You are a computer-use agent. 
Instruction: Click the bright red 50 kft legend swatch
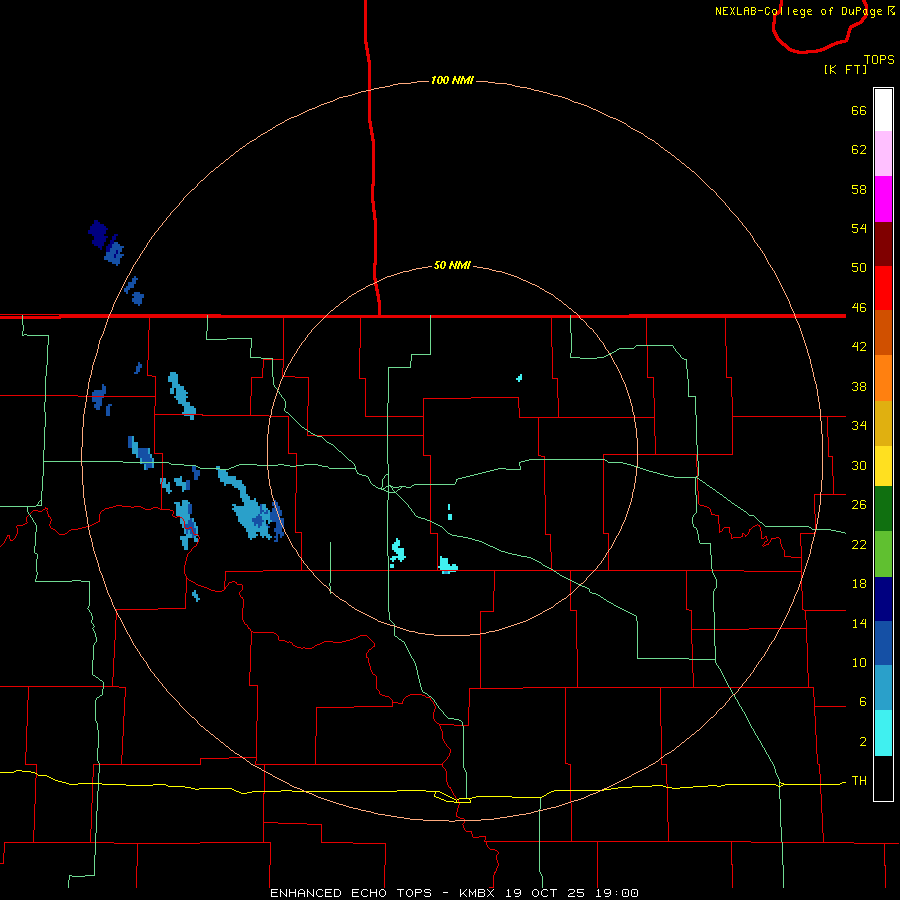tap(883, 288)
